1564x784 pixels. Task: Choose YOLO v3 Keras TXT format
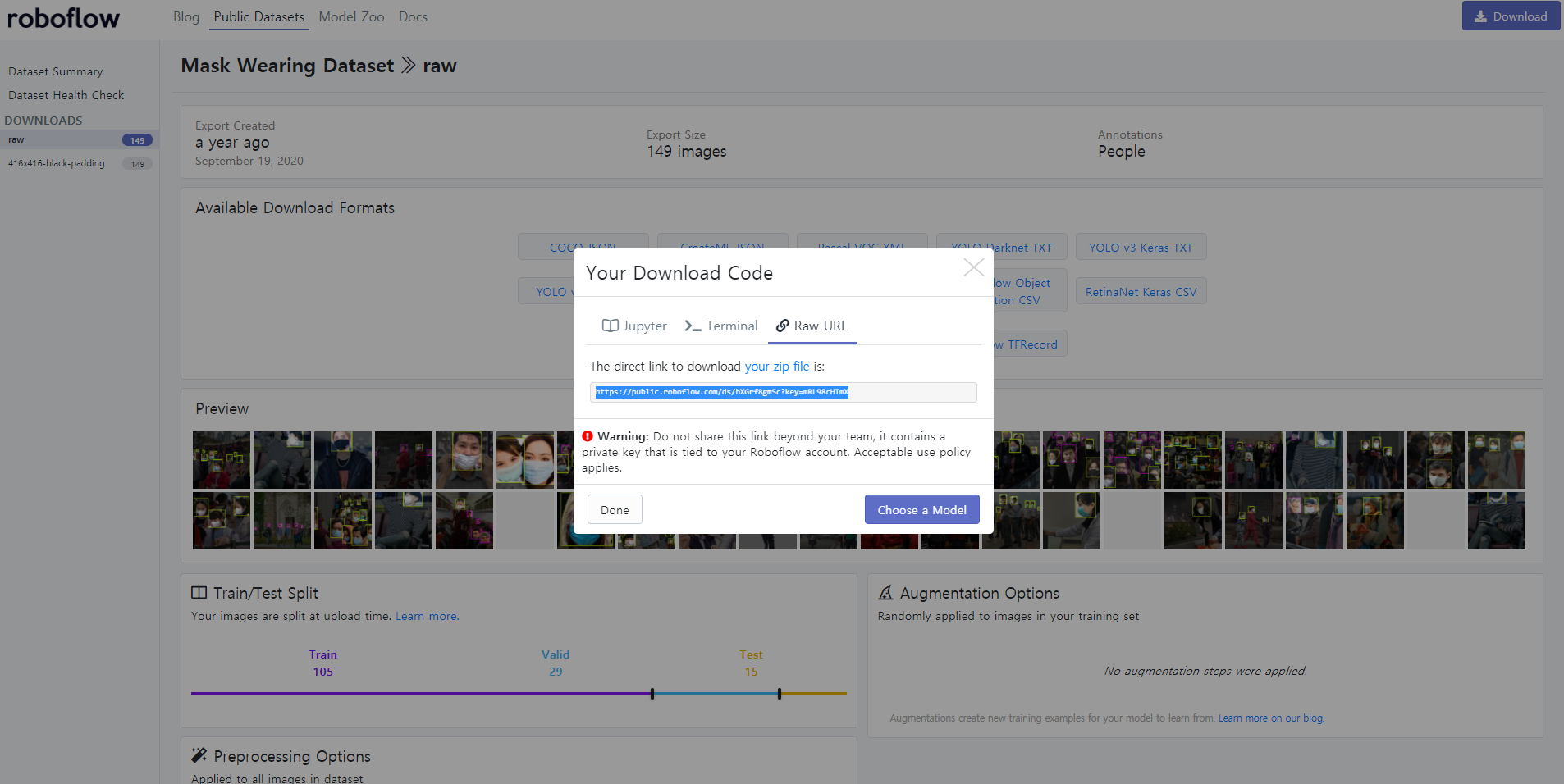(x=1141, y=247)
